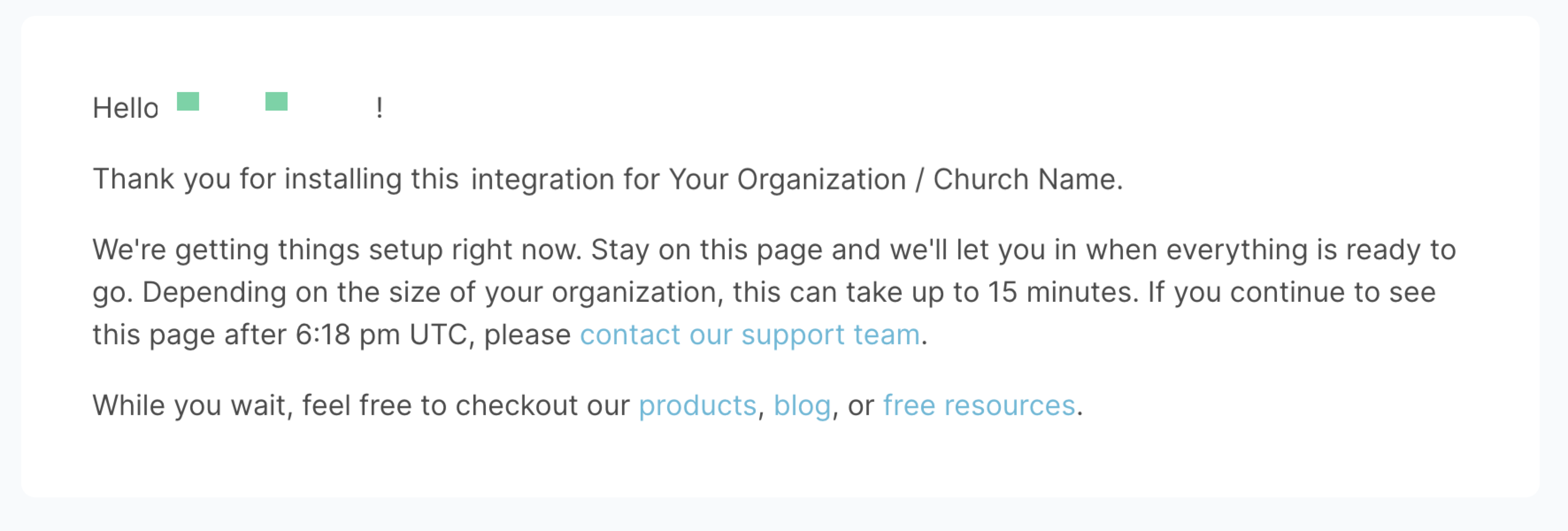Click the Your Organization / Church Name text
Screen dimensions: 1568x531
(892, 179)
